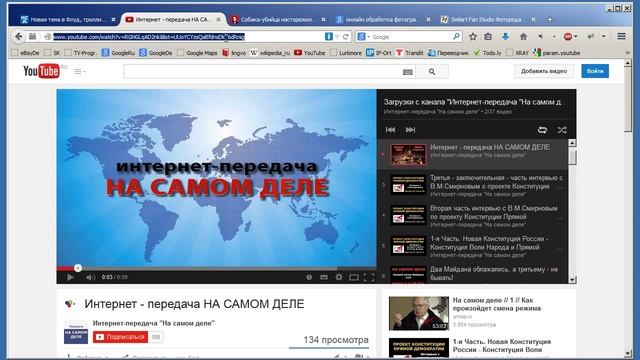Open the downloads arrow icon

point(505,37)
